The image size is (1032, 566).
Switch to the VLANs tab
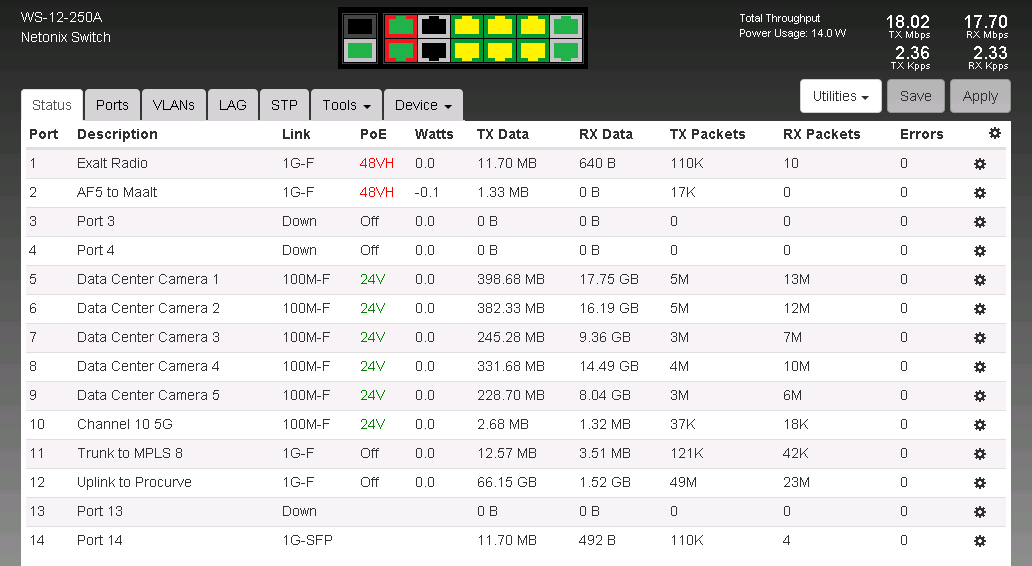(x=174, y=105)
